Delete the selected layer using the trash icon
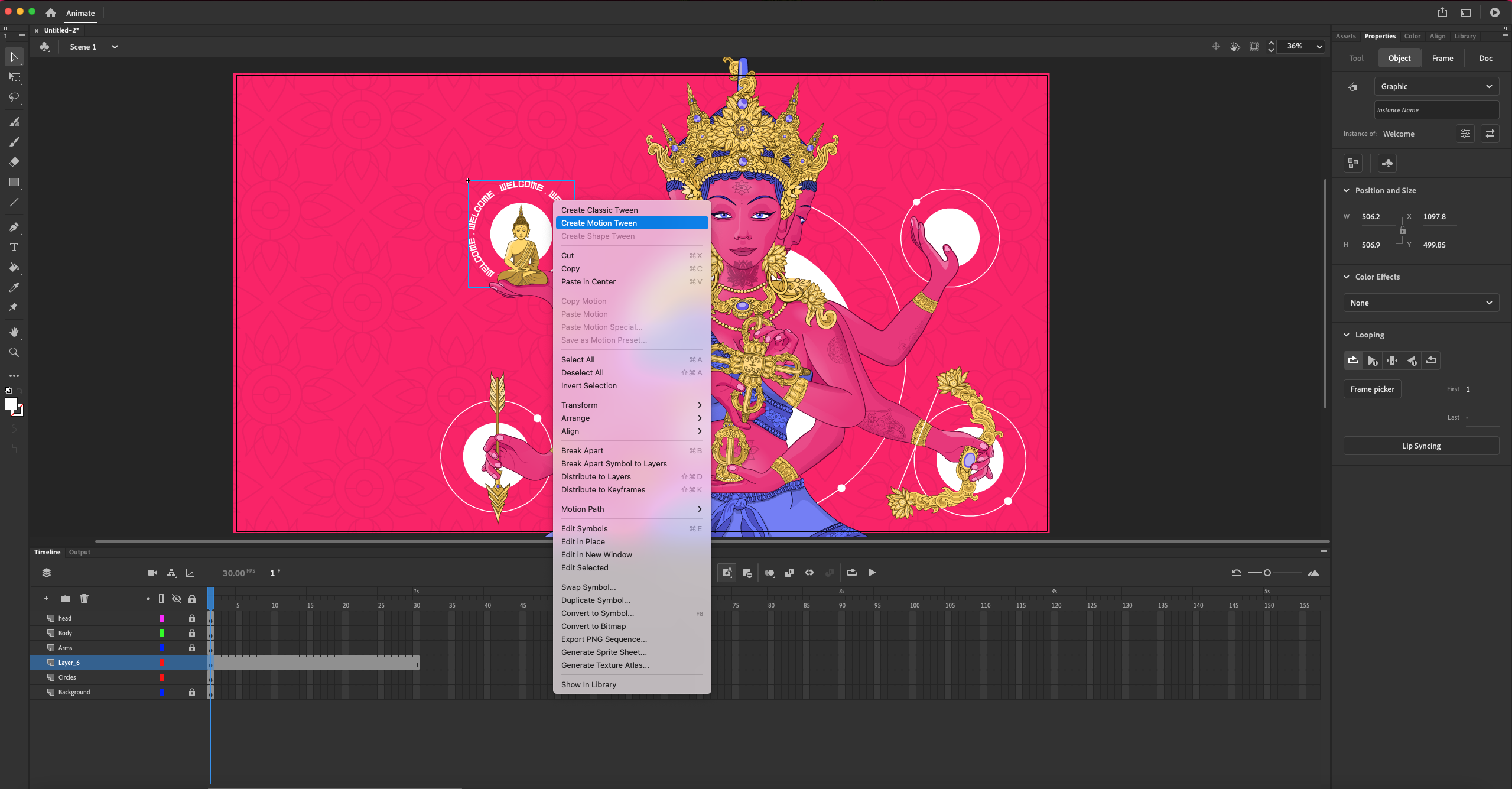 84,598
